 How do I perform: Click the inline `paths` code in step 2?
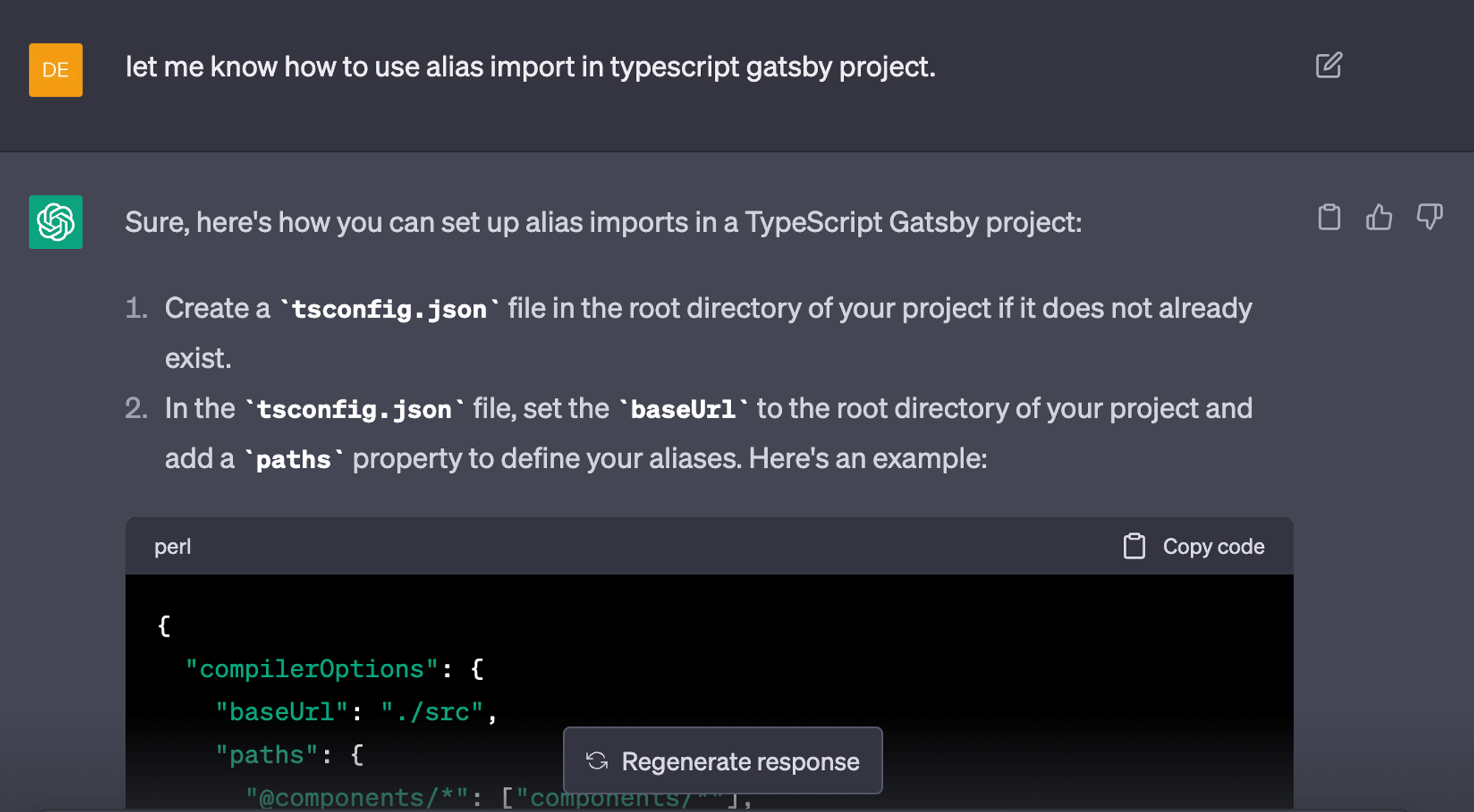(x=293, y=459)
